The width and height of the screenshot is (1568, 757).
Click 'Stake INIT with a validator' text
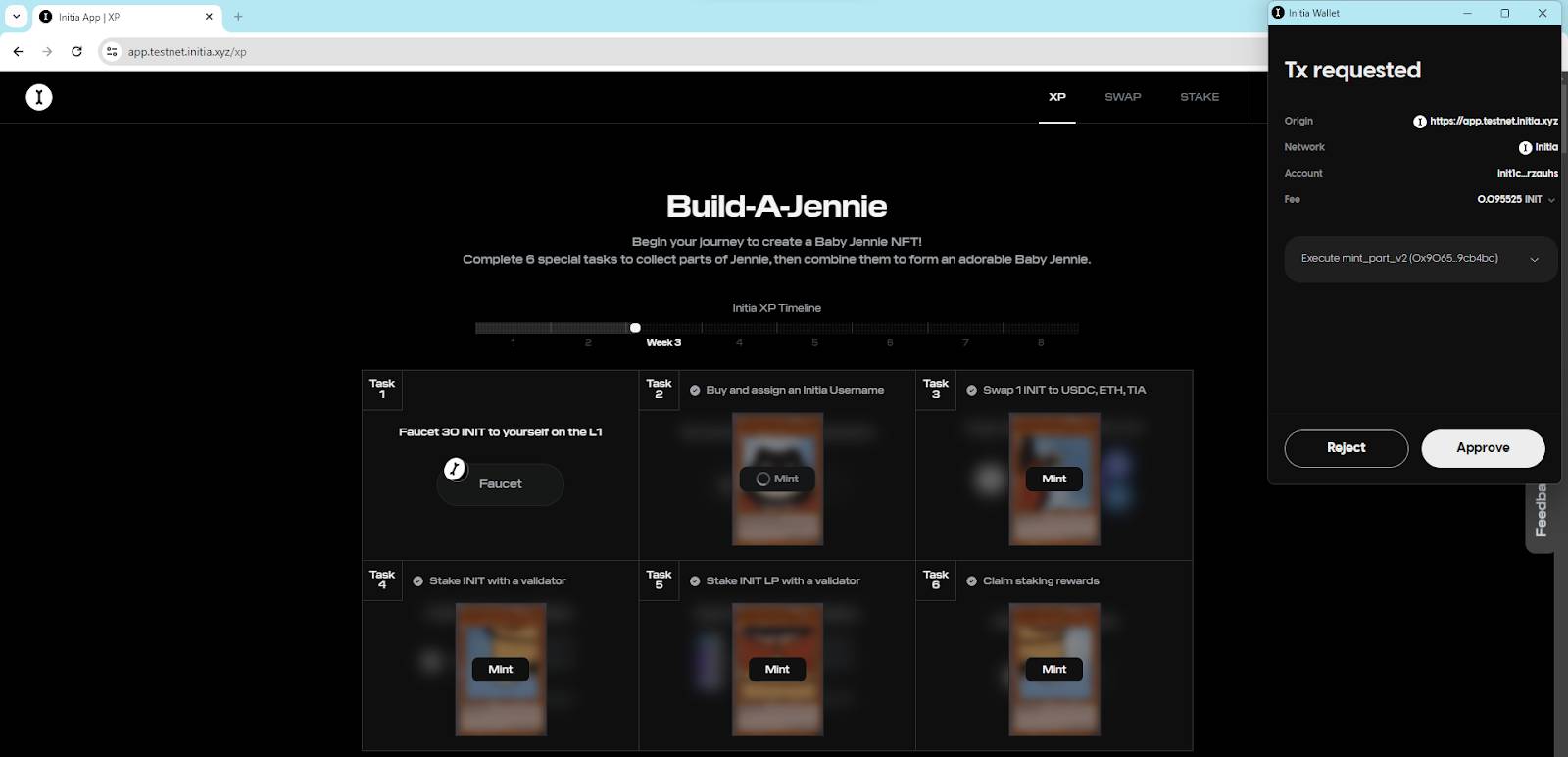pyautogui.click(x=497, y=581)
